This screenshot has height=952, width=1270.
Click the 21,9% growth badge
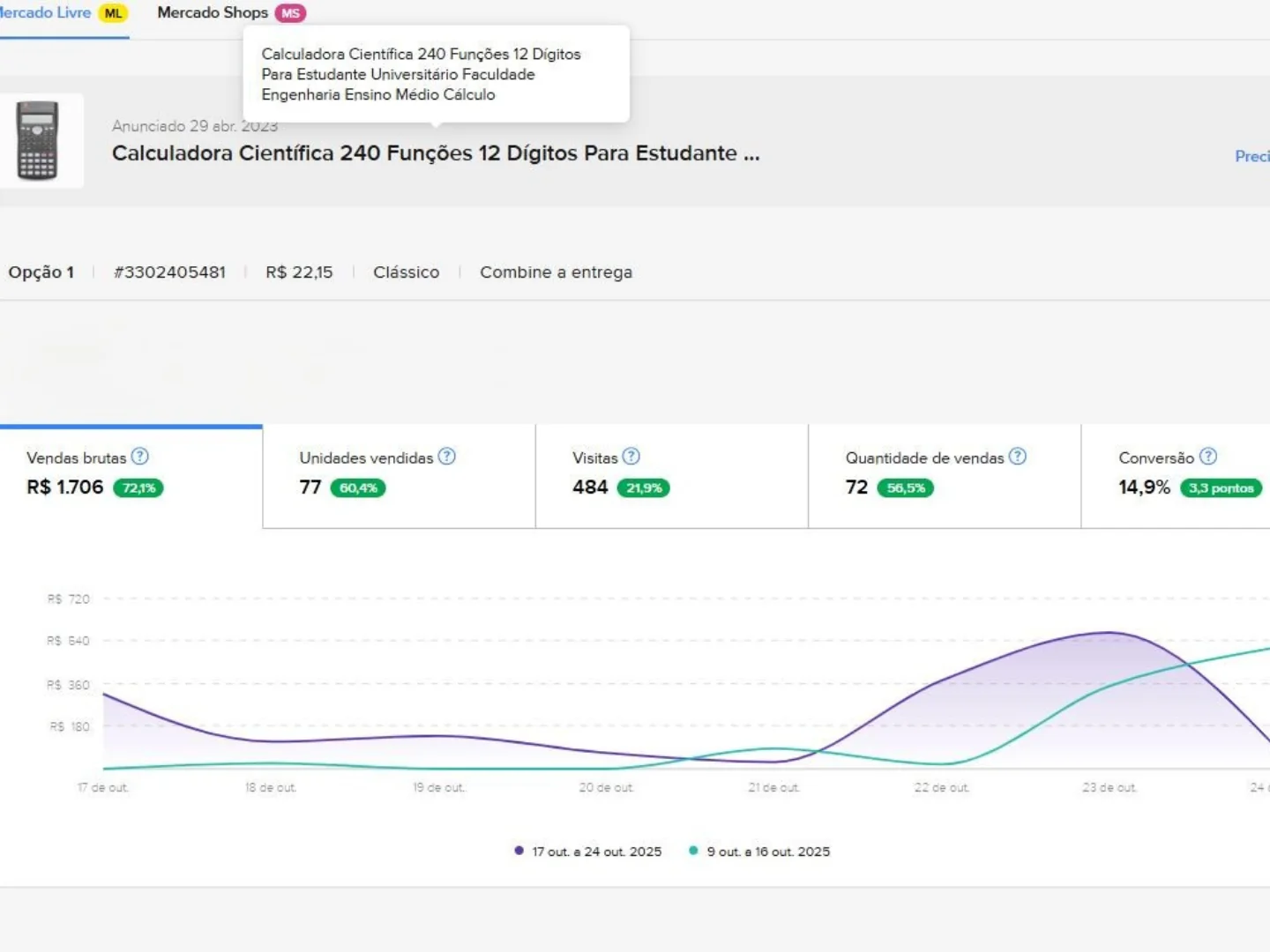(644, 488)
